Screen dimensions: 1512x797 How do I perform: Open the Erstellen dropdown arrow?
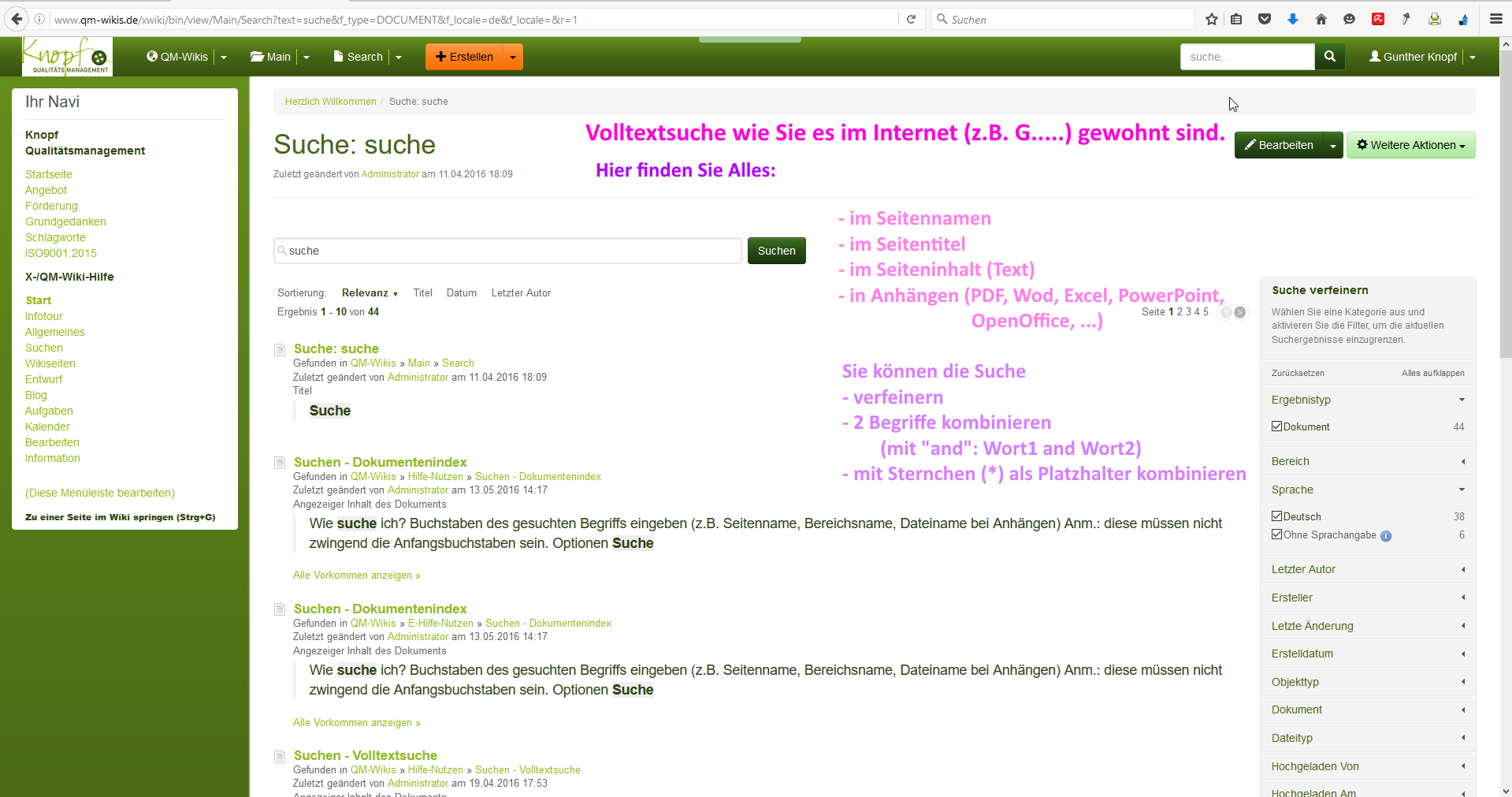coord(513,57)
